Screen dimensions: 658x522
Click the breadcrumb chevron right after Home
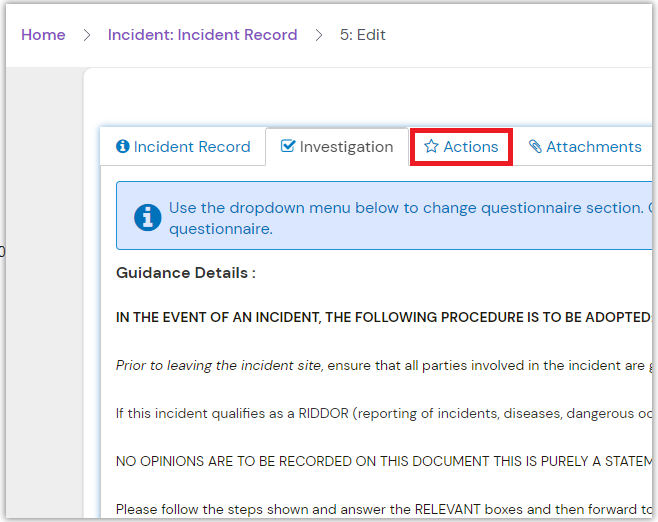pos(87,35)
